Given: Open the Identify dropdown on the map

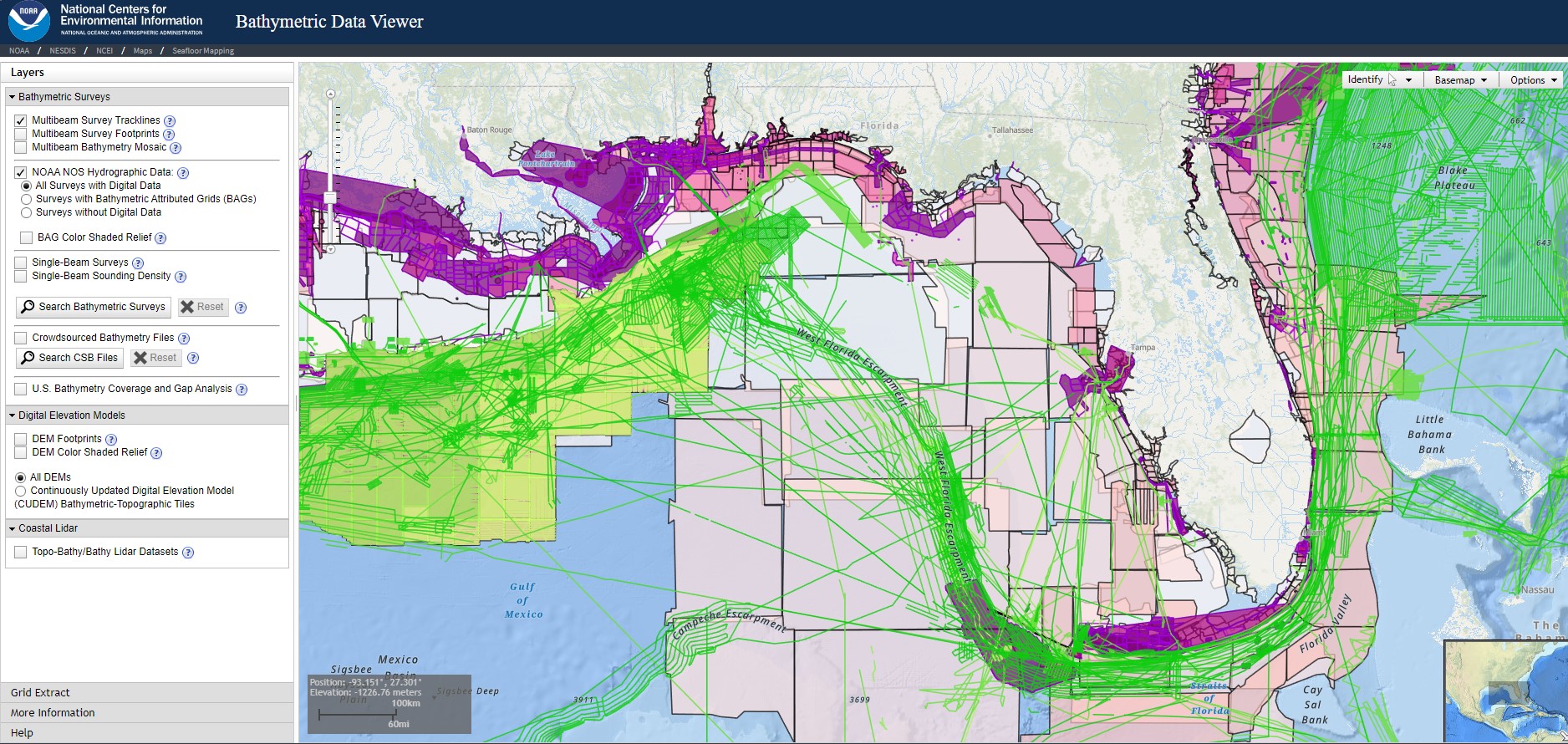Looking at the screenshot, I should 1380,79.
